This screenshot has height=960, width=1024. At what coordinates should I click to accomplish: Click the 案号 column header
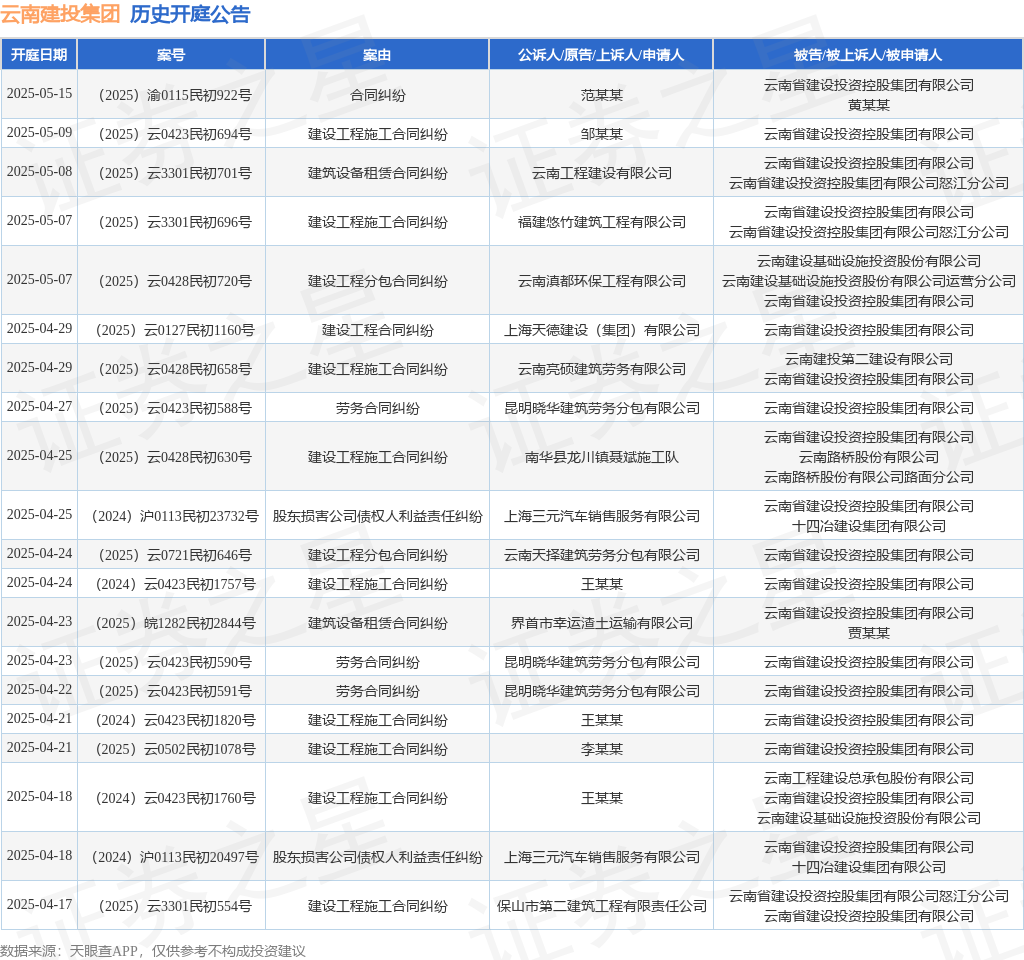pyautogui.click(x=171, y=55)
